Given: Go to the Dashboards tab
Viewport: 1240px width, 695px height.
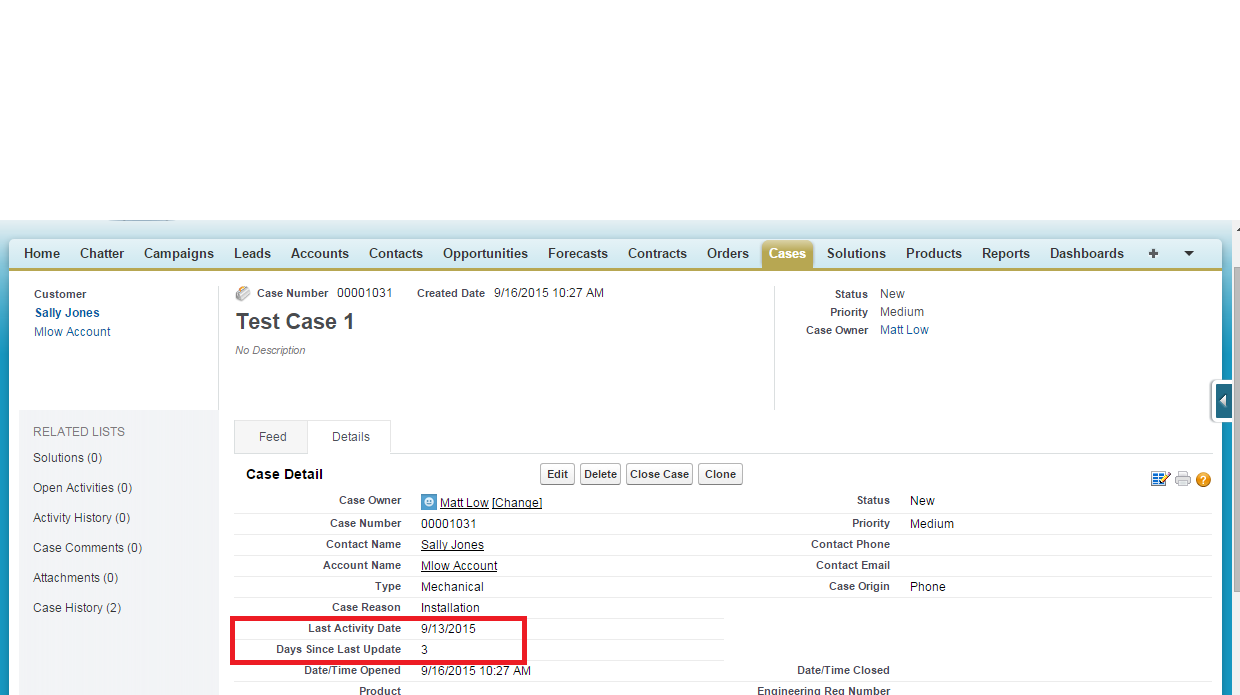Looking at the screenshot, I should click(x=1086, y=254).
